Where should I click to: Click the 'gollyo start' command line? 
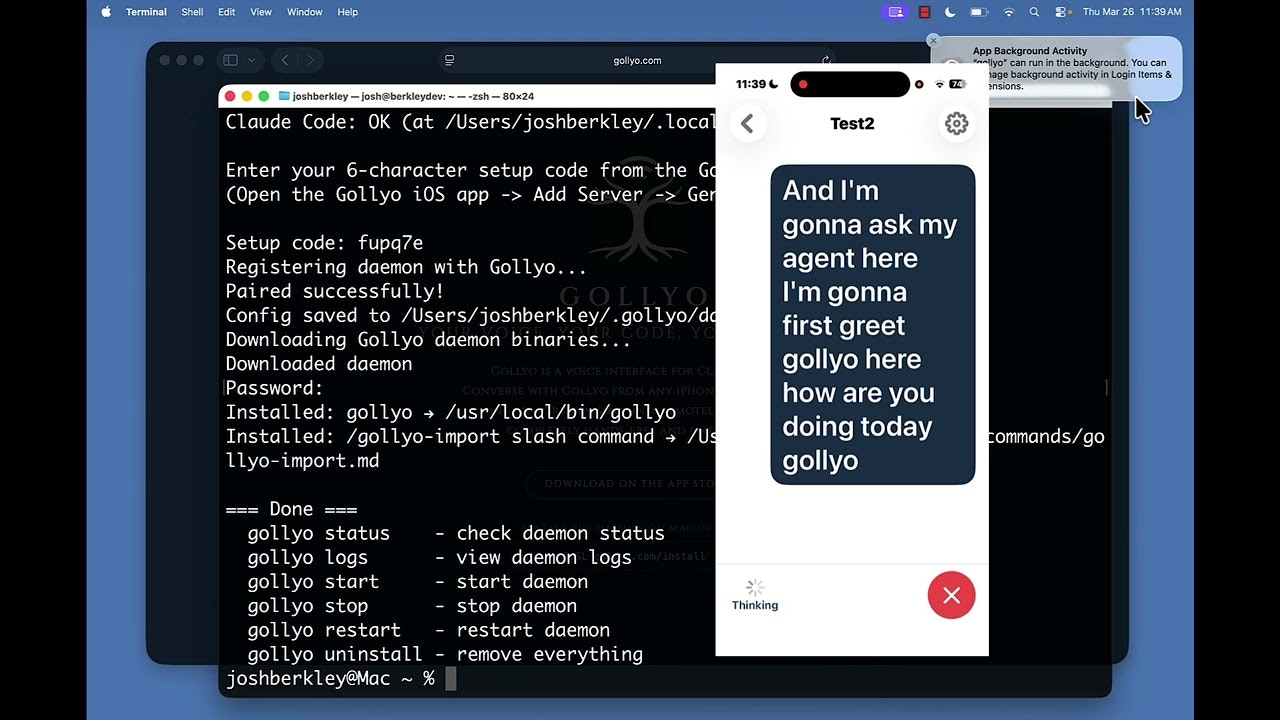tap(418, 581)
